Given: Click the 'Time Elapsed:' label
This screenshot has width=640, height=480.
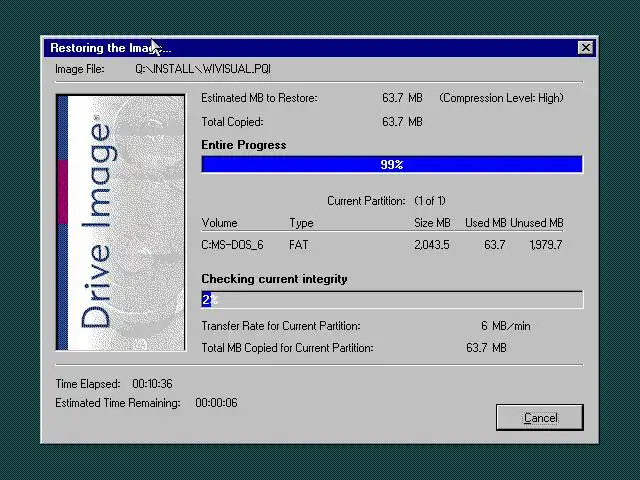Looking at the screenshot, I should (88, 384).
